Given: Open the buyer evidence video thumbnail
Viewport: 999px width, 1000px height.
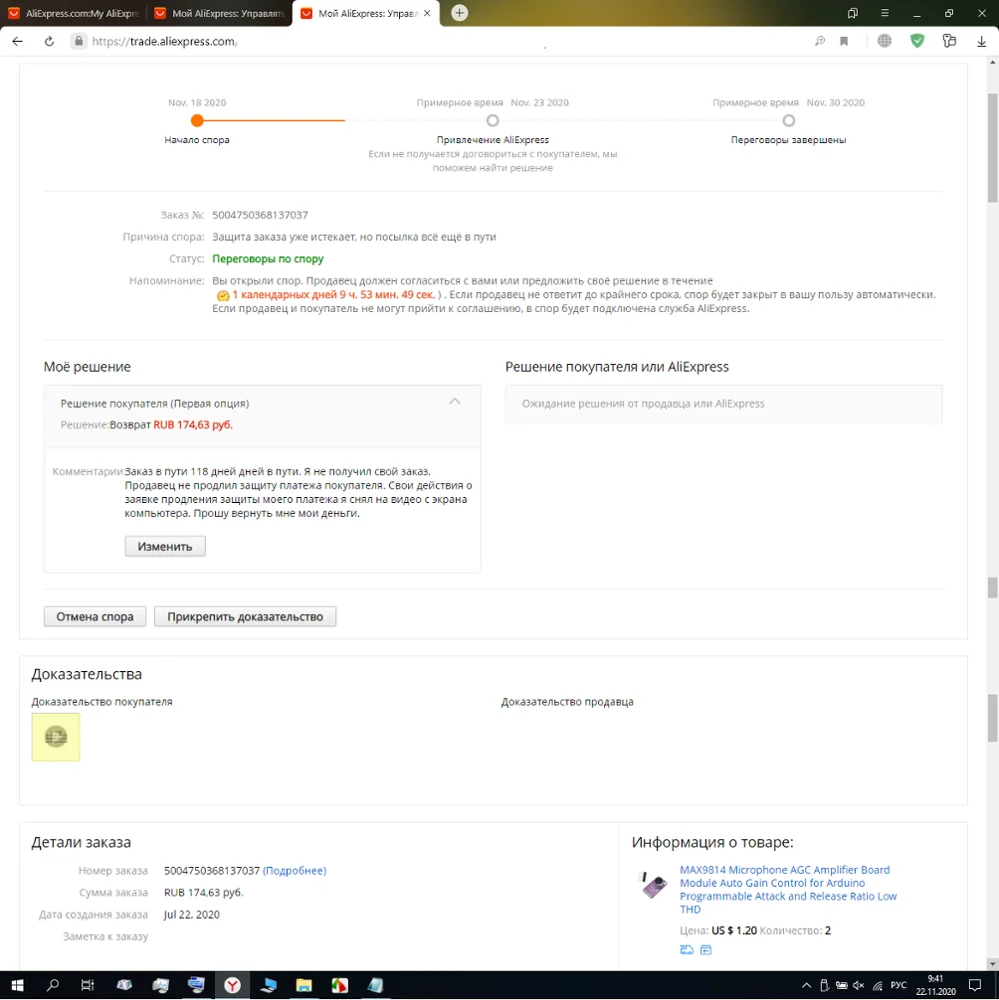Looking at the screenshot, I should (56, 737).
